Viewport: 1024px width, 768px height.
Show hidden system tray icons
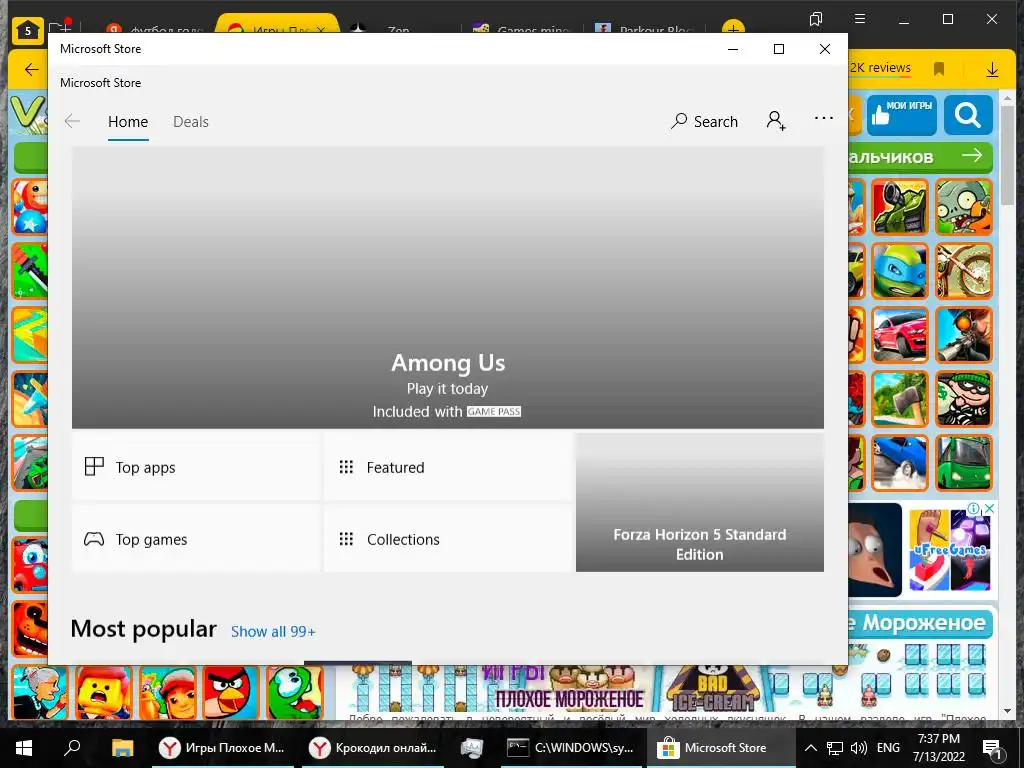point(810,748)
